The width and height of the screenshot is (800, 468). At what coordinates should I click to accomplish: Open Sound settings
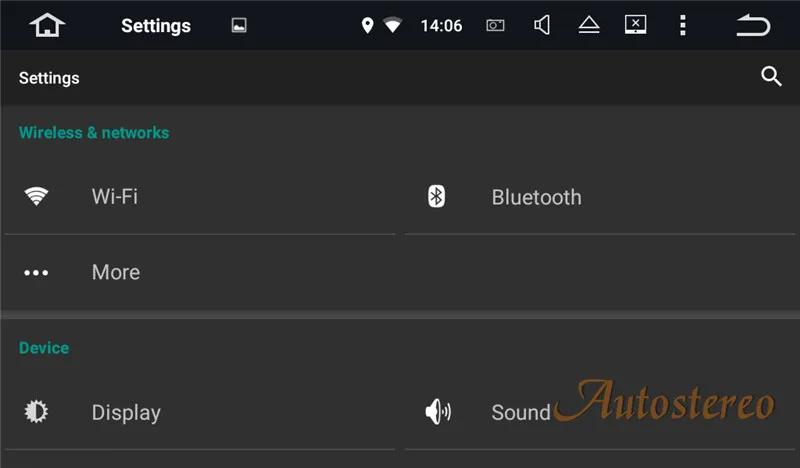point(600,412)
